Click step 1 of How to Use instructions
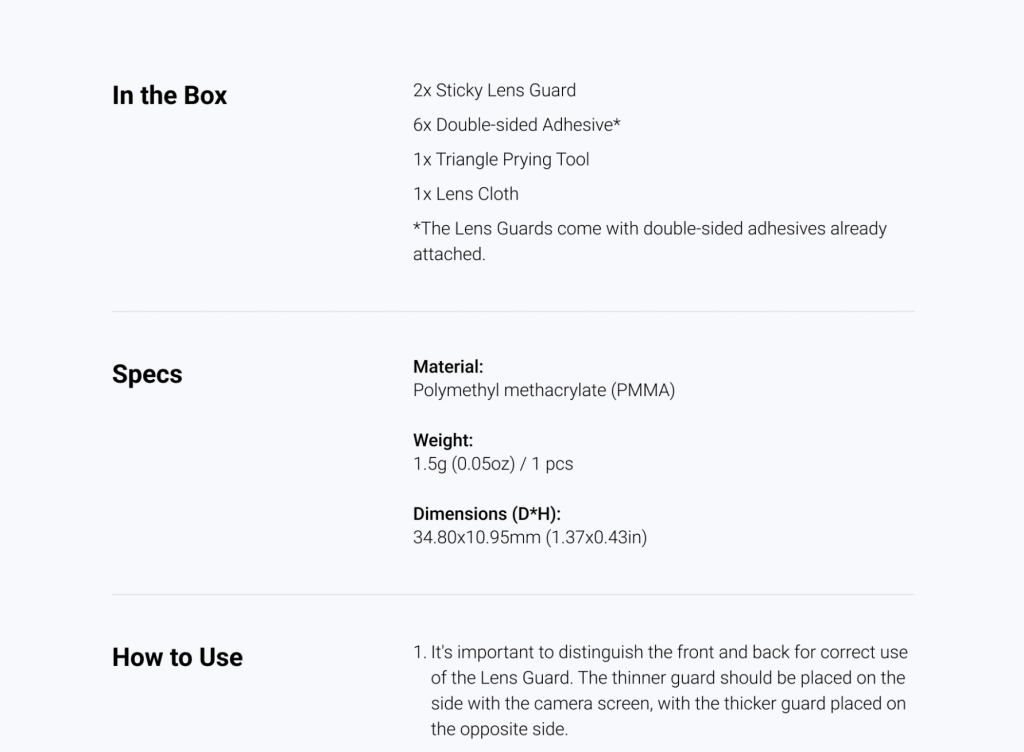The width and height of the screenshot is (1024, 752). click(x=660, y=691)
